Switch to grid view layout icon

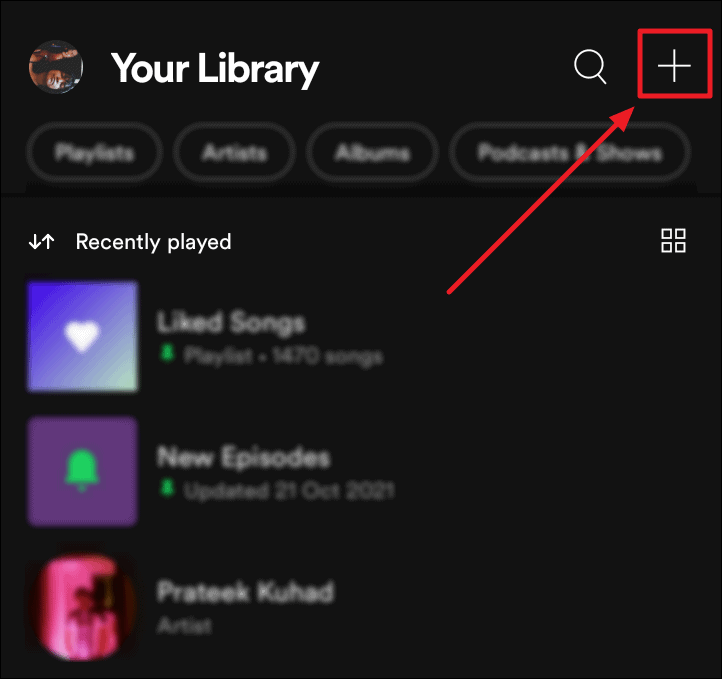tap(673, 240)
